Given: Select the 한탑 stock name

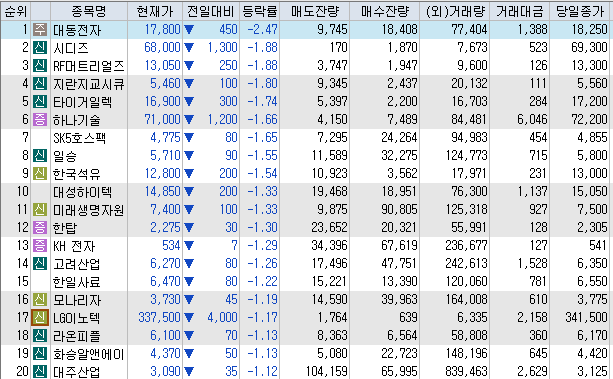Looking at the screenshot, I should click(x=65, y=228).
